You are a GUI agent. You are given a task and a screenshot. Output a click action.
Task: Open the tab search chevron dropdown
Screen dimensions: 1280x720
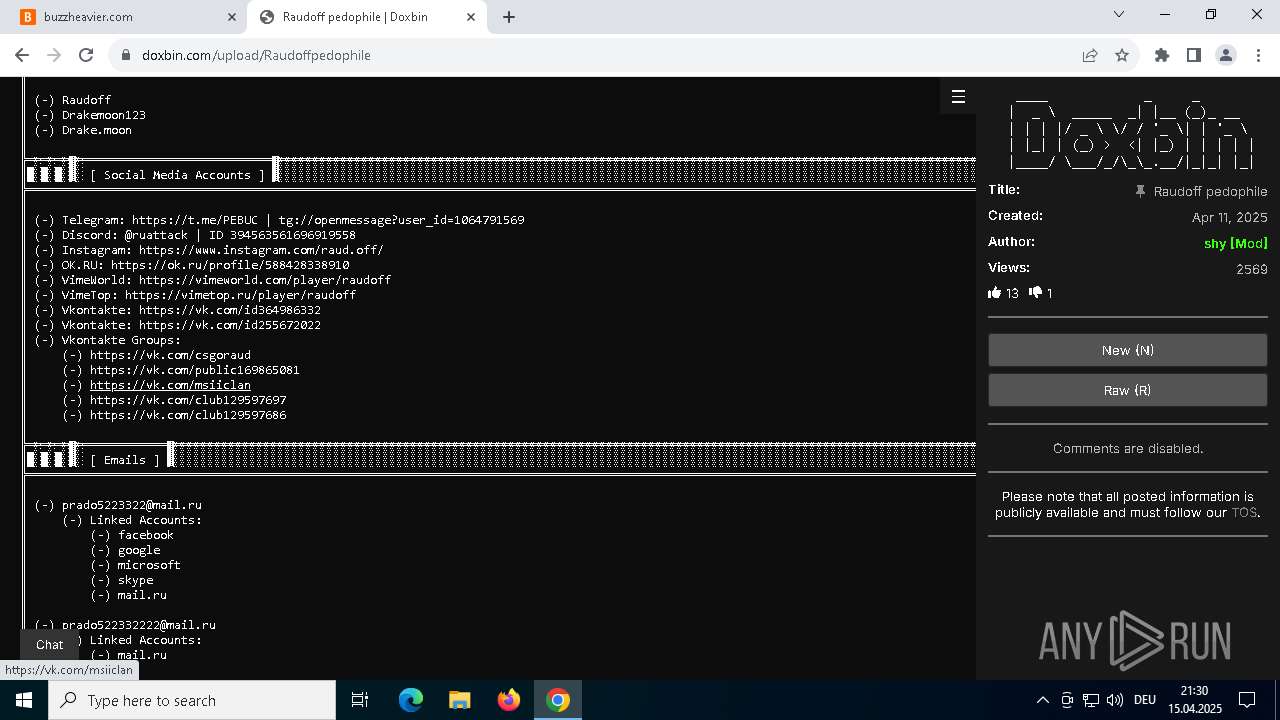click(x=1119, y=14)
